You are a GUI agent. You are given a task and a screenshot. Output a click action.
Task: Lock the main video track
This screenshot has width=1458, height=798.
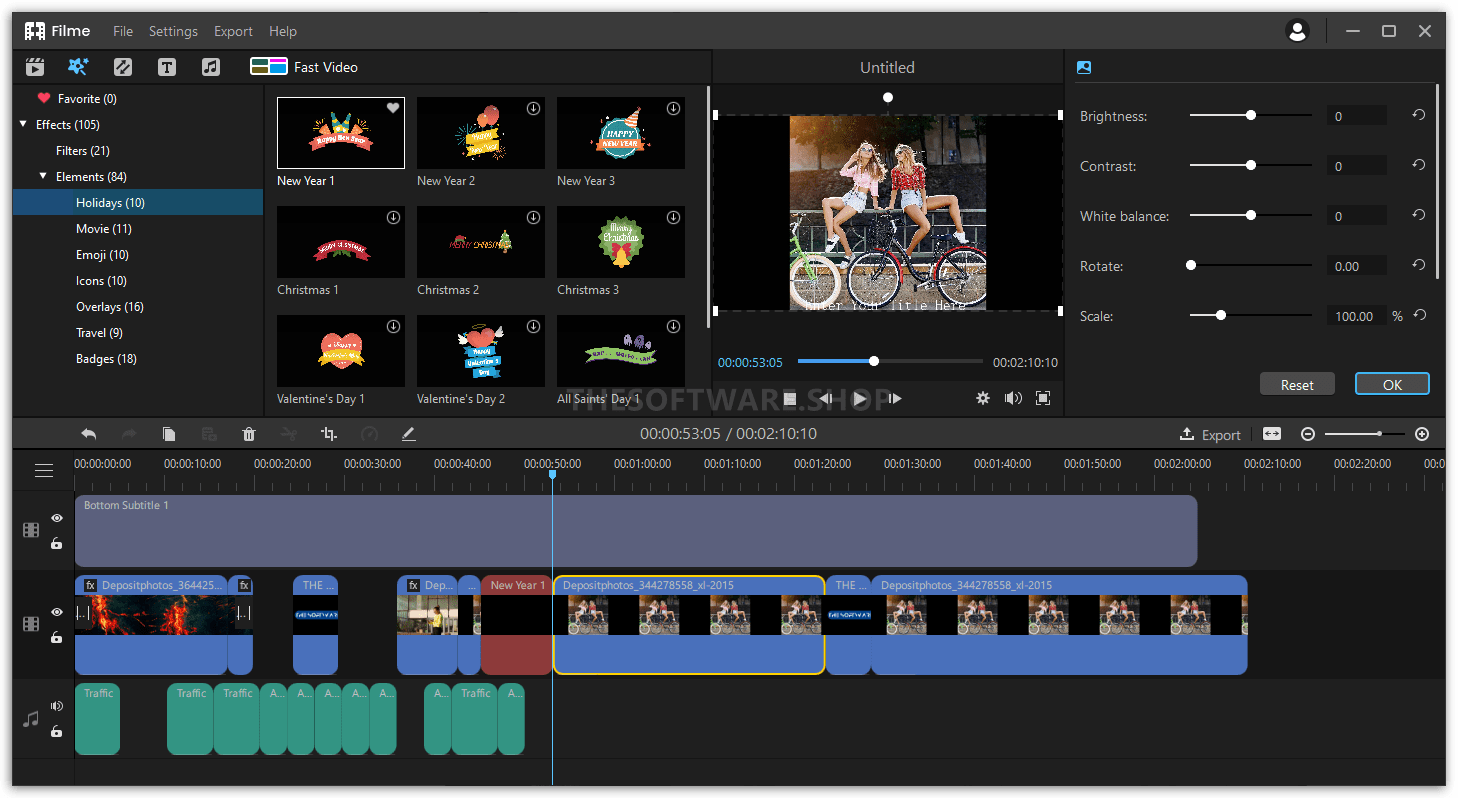56,638
